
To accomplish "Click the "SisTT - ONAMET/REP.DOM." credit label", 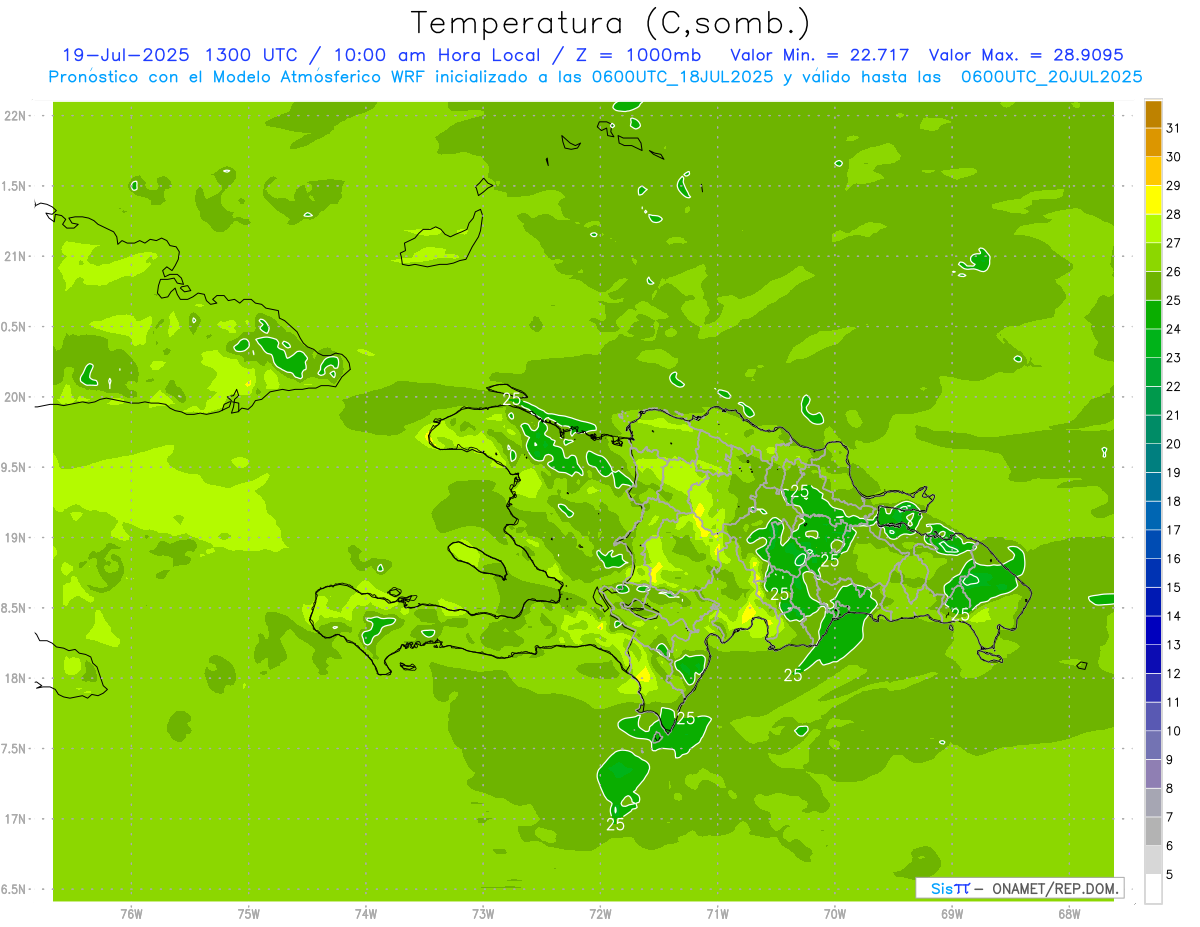I will (1020, 888).
